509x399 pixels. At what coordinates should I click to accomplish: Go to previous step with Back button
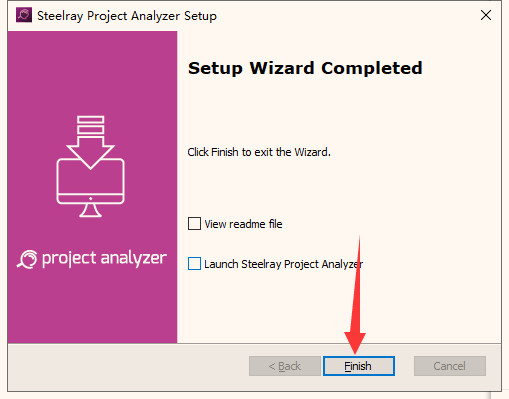tap(285, 366)
